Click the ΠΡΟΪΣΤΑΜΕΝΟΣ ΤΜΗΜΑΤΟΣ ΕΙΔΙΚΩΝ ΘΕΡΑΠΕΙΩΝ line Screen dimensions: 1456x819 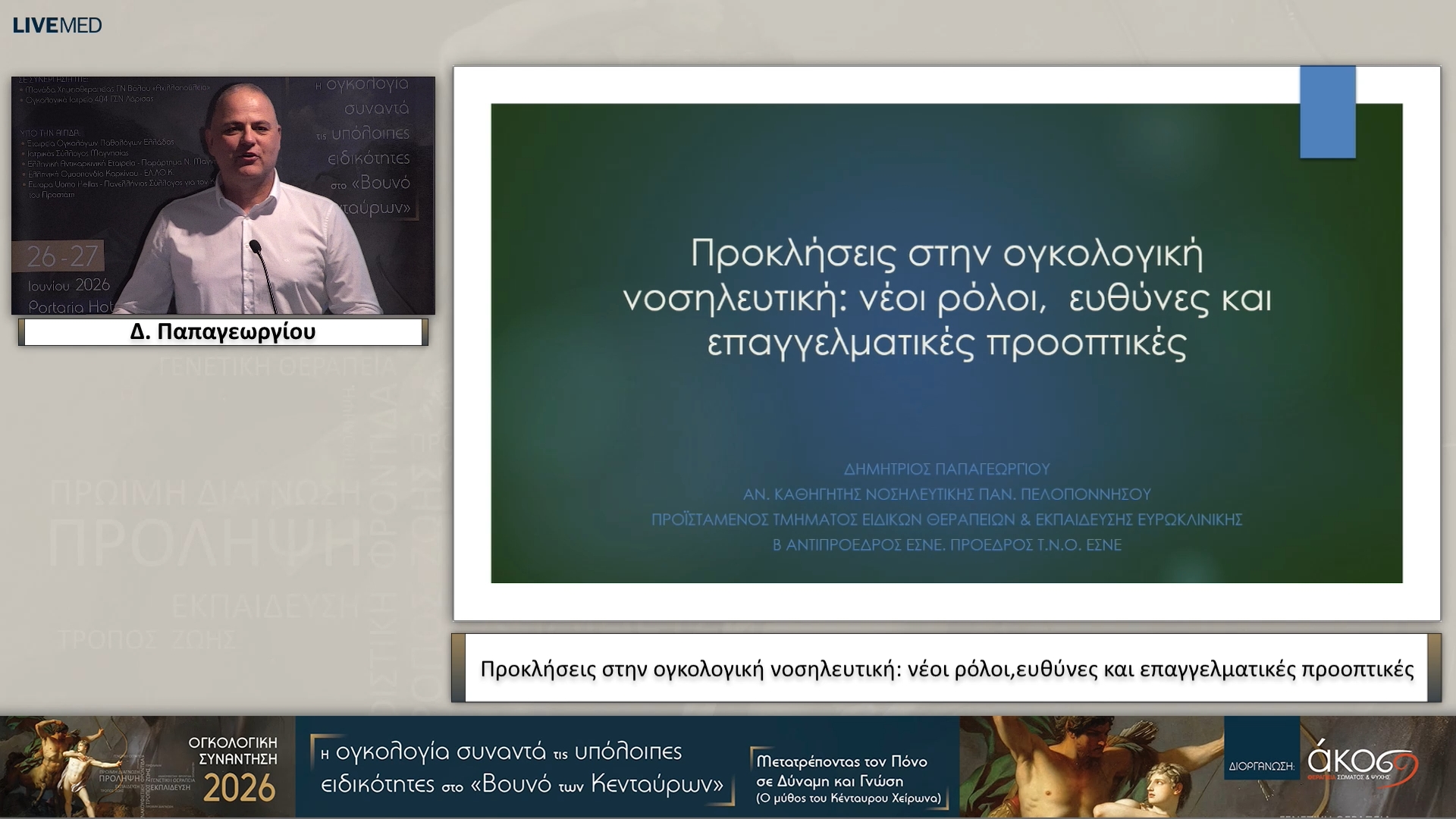tap(946, 519)
